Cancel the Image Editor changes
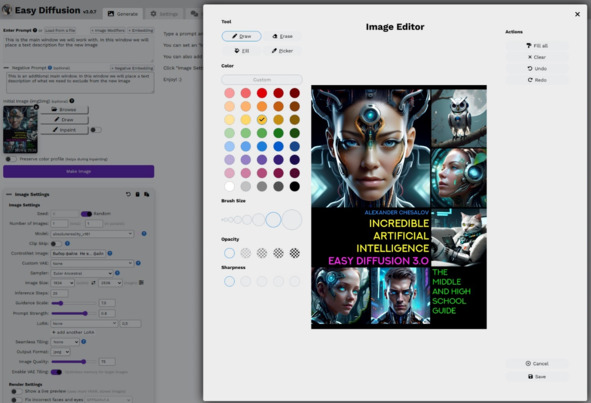 coord(537,363)
